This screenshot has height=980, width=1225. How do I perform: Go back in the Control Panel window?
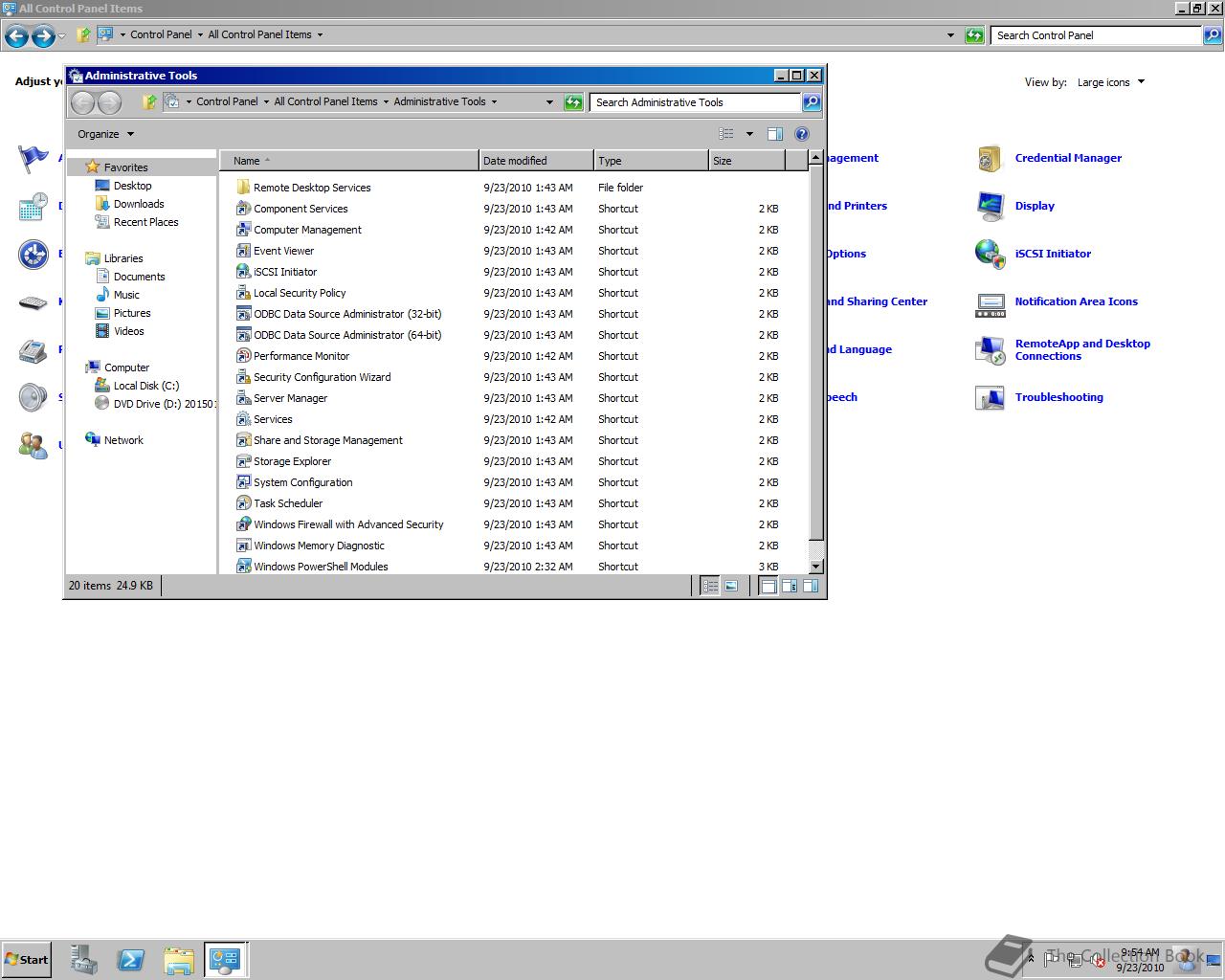[x=16, y=36]
